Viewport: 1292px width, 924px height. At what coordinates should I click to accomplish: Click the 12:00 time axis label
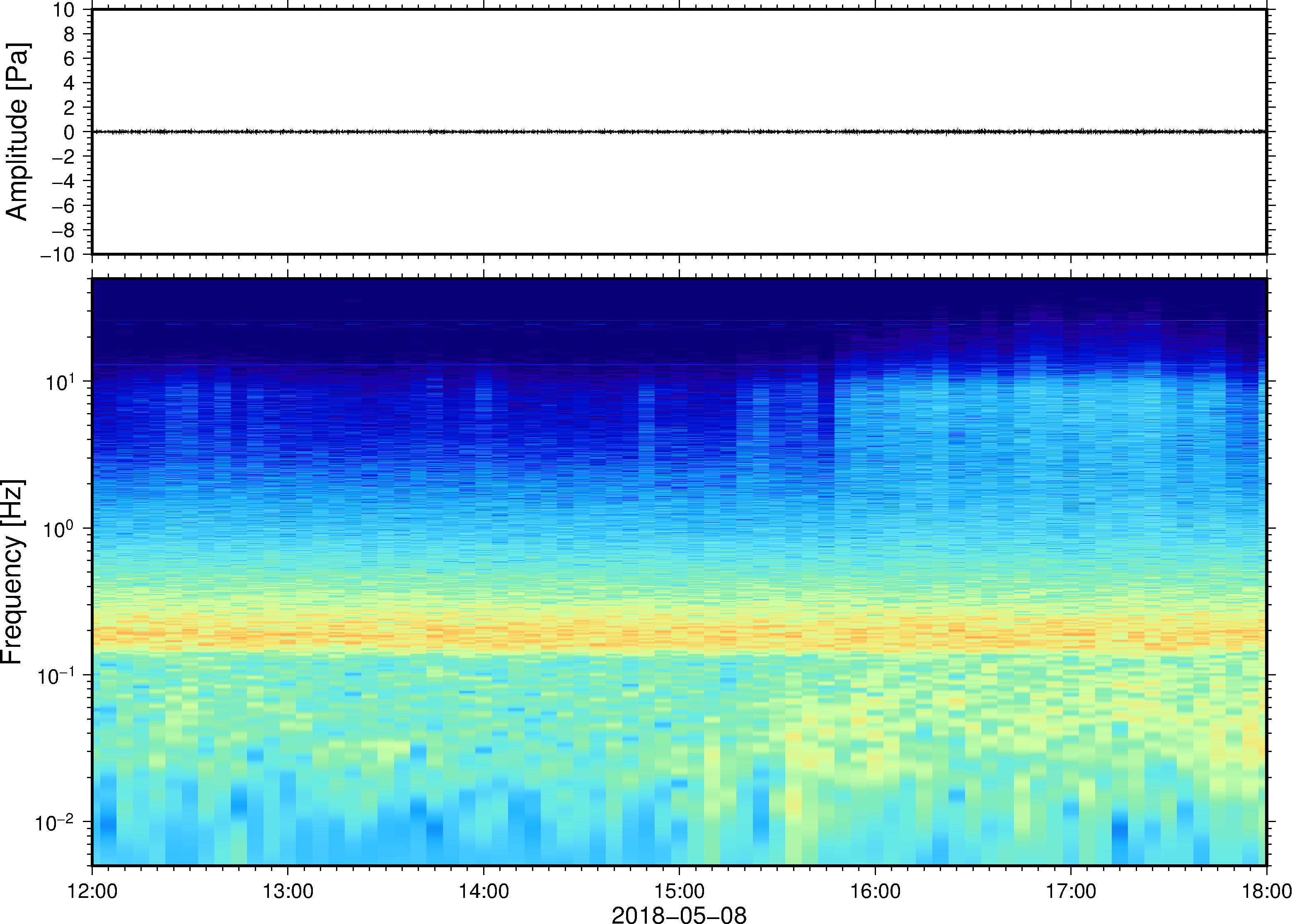(x=92, y=891)
